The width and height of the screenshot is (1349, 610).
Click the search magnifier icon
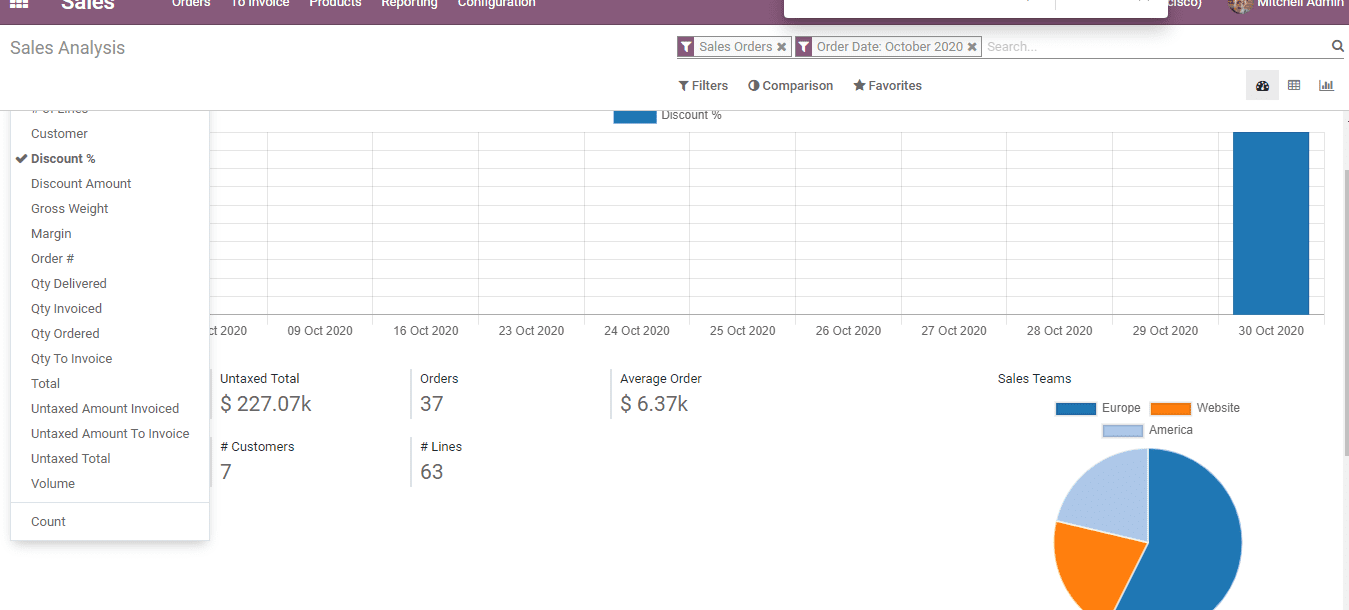point(1337,45)
